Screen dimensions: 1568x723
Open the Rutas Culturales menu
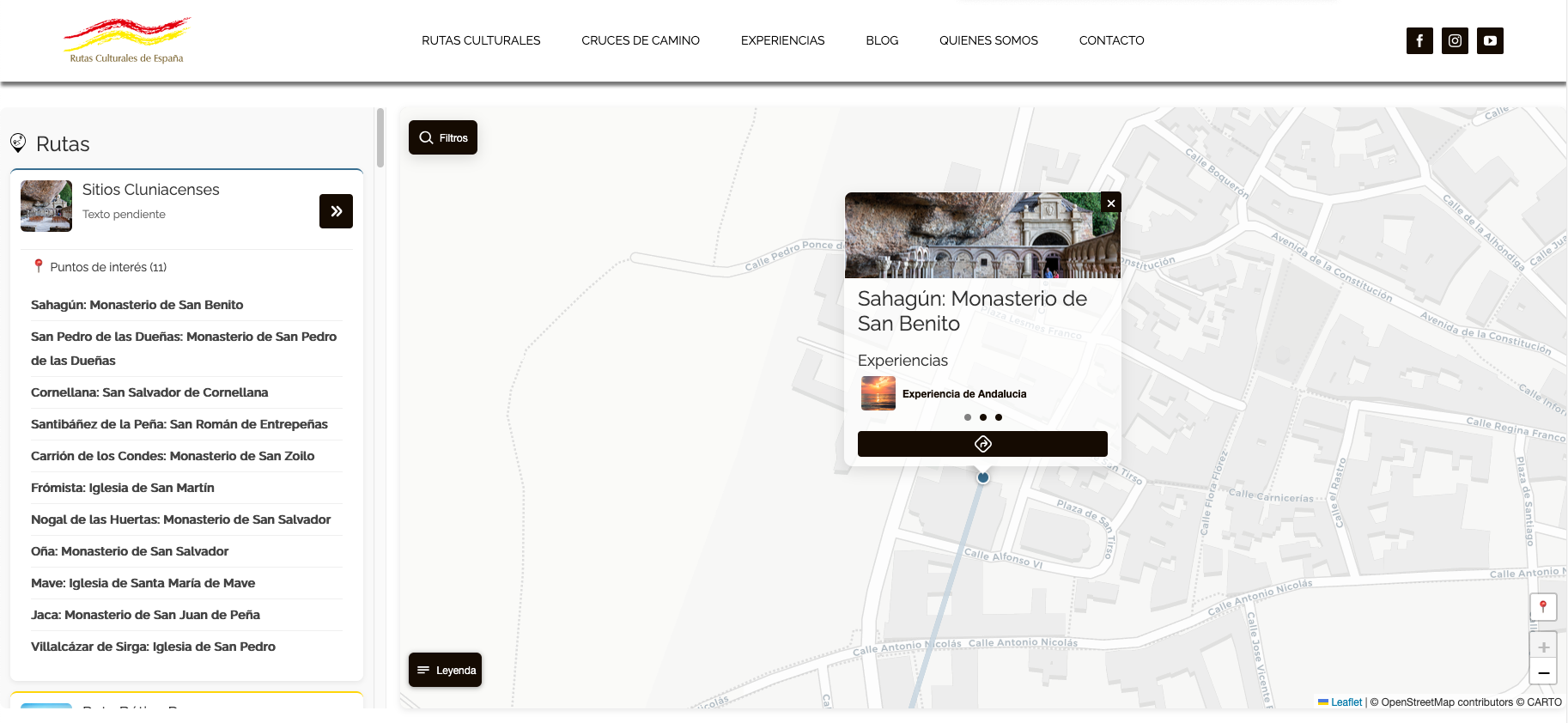(x=481, y=40)
